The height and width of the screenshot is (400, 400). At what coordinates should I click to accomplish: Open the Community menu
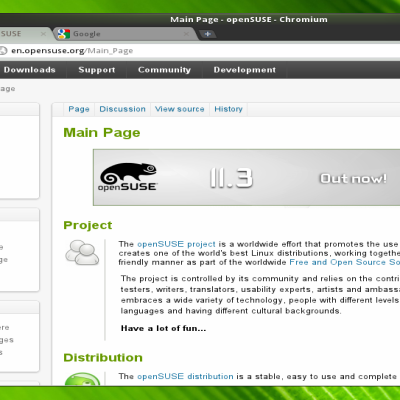click(x=164, y=70)
